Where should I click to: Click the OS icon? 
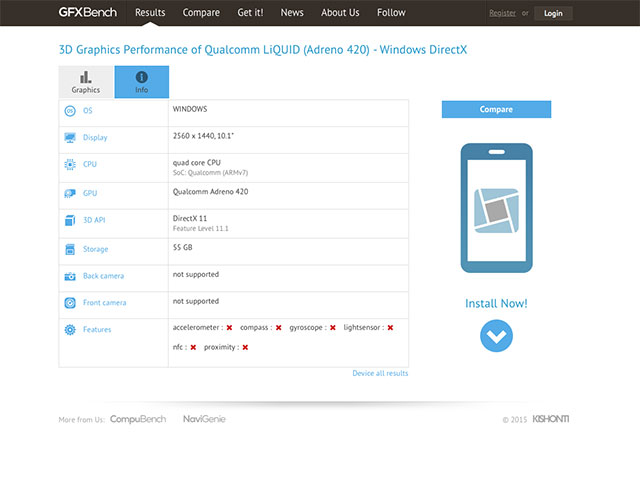point(70,111)
